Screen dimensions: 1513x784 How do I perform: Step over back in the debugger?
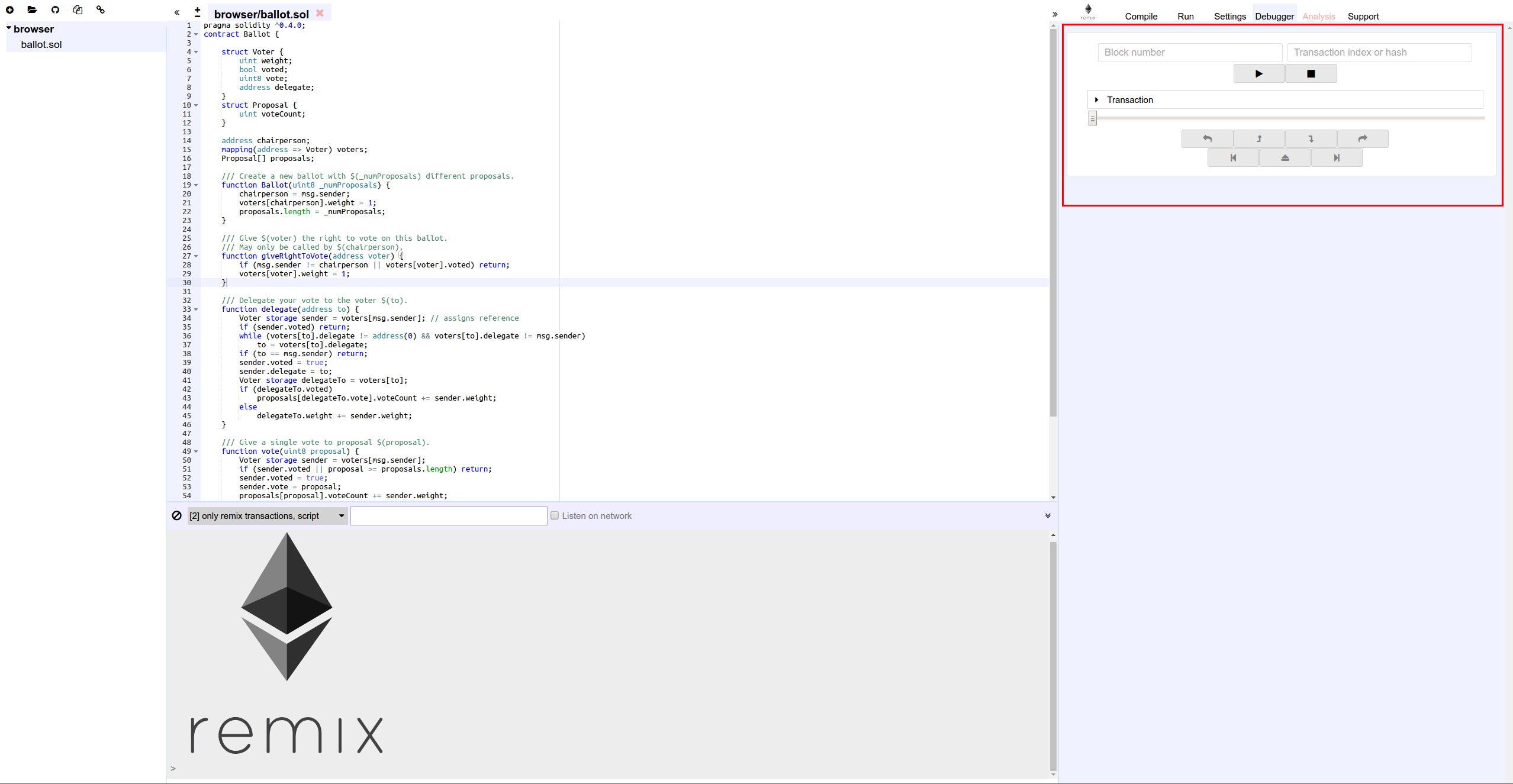pos(1207,139)
